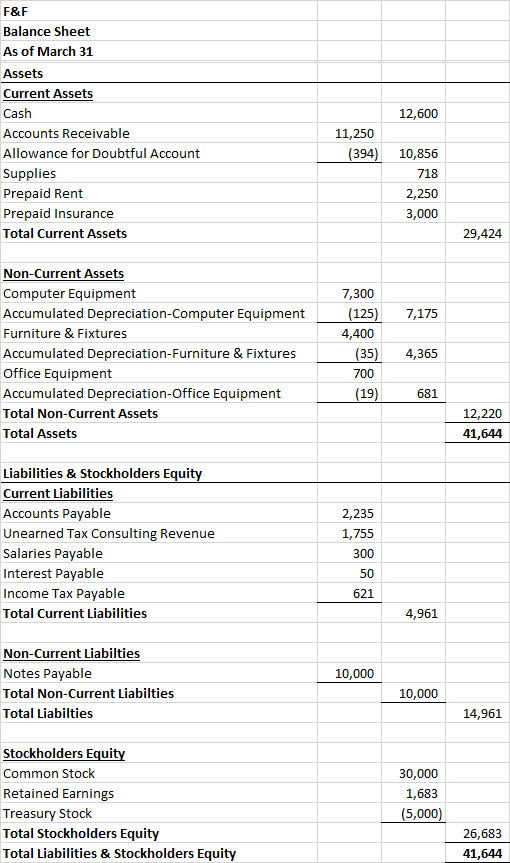
Task: Click the Cash value 12,600
Action: [418, 114]
